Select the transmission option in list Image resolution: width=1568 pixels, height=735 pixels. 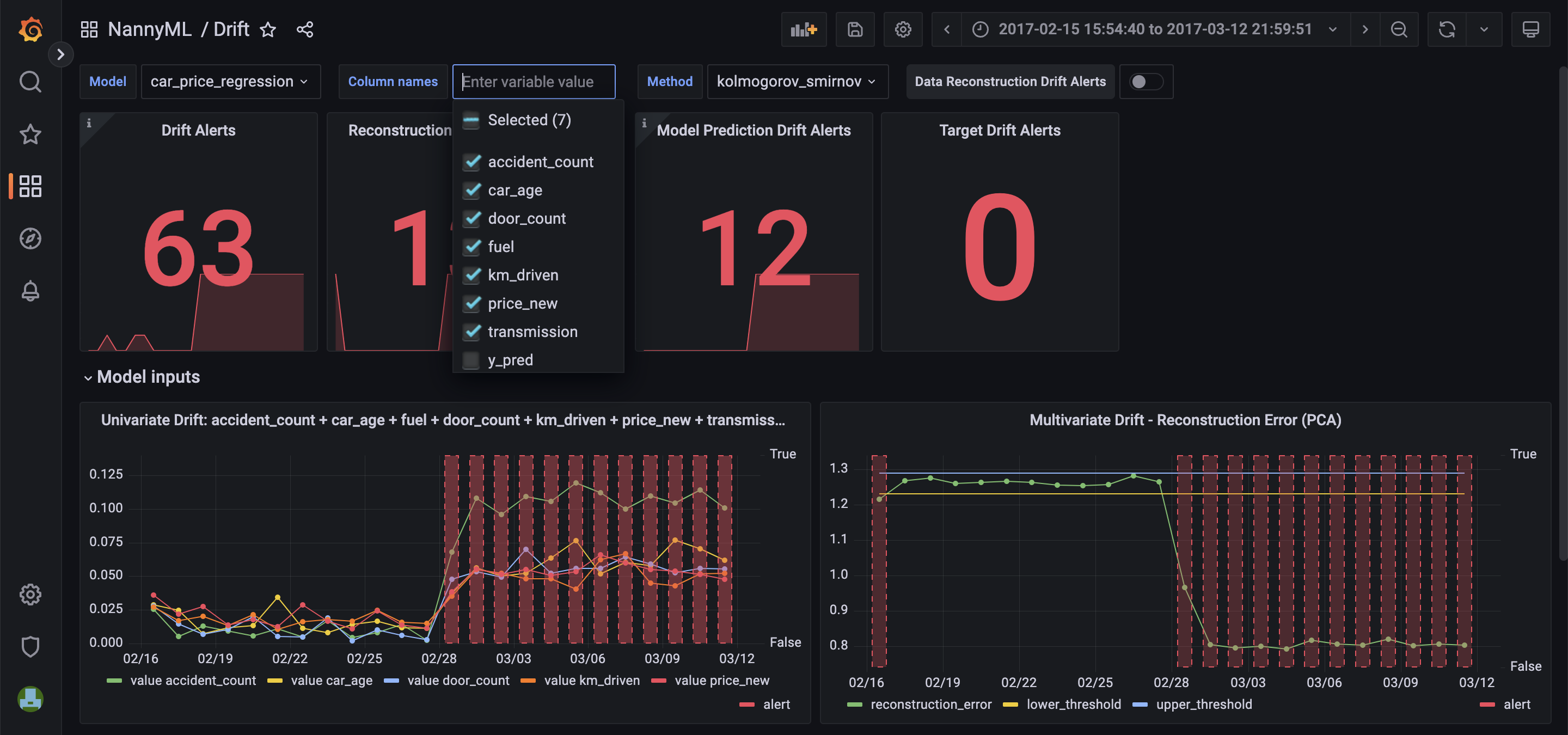pos(532,332)
